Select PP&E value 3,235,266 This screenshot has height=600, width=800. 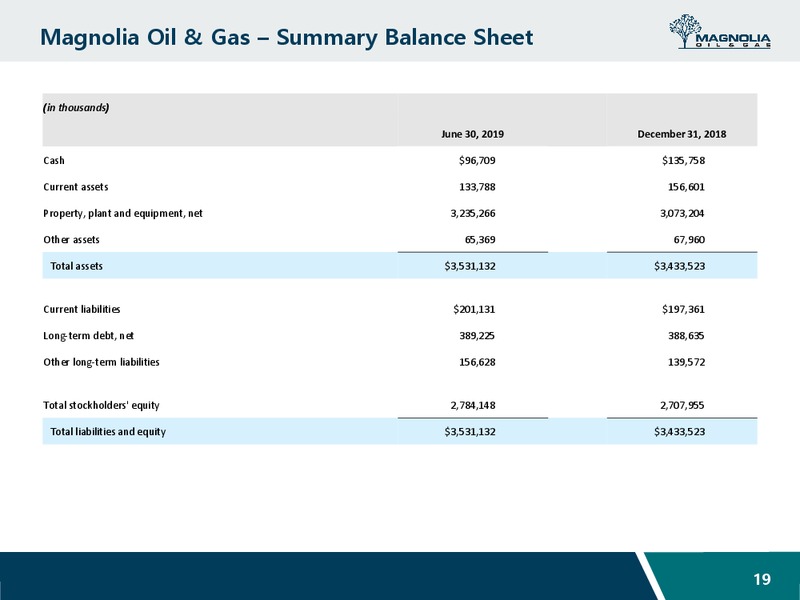coord(473,214)
